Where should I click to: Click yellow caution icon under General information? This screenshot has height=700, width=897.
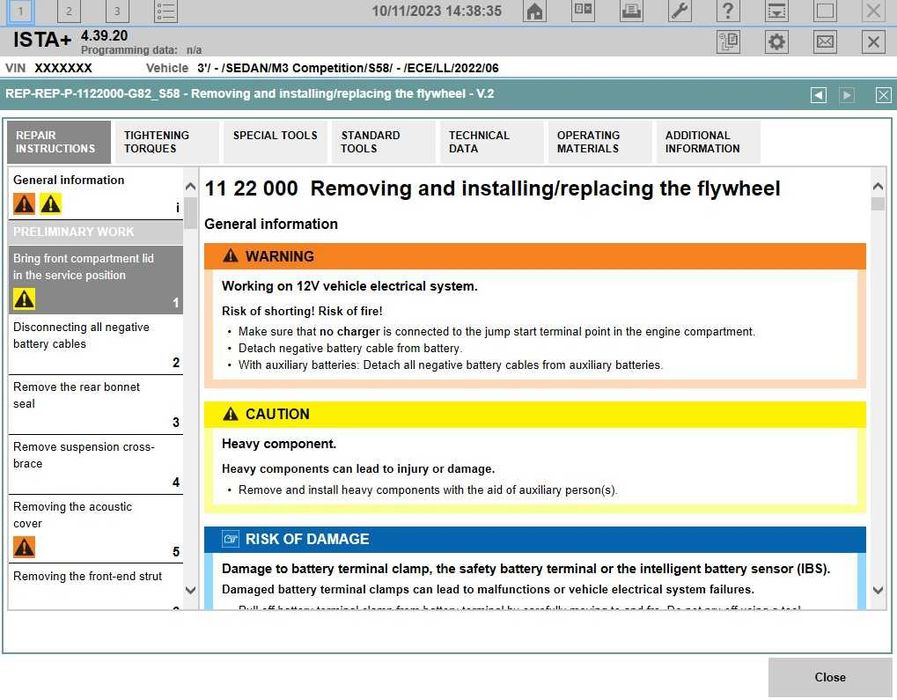click(50, 204)
